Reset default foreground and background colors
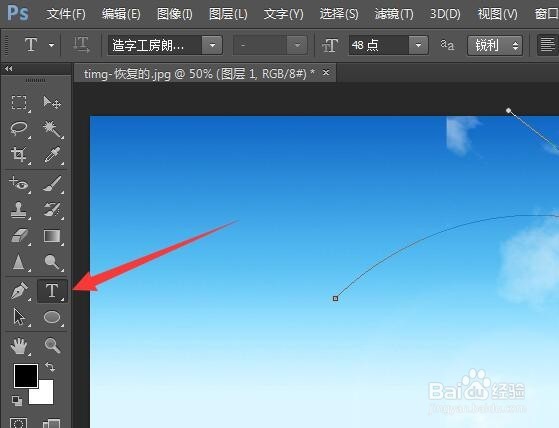The width and height of the screenshot is (559, 428). tap(17, 401)
